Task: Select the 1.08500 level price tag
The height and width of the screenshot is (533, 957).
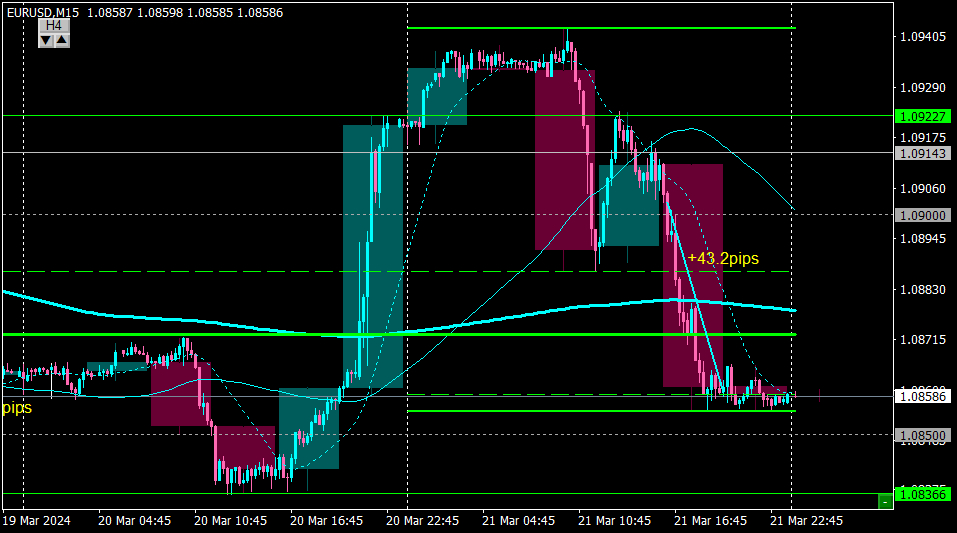Action: (x=923, y=435)
